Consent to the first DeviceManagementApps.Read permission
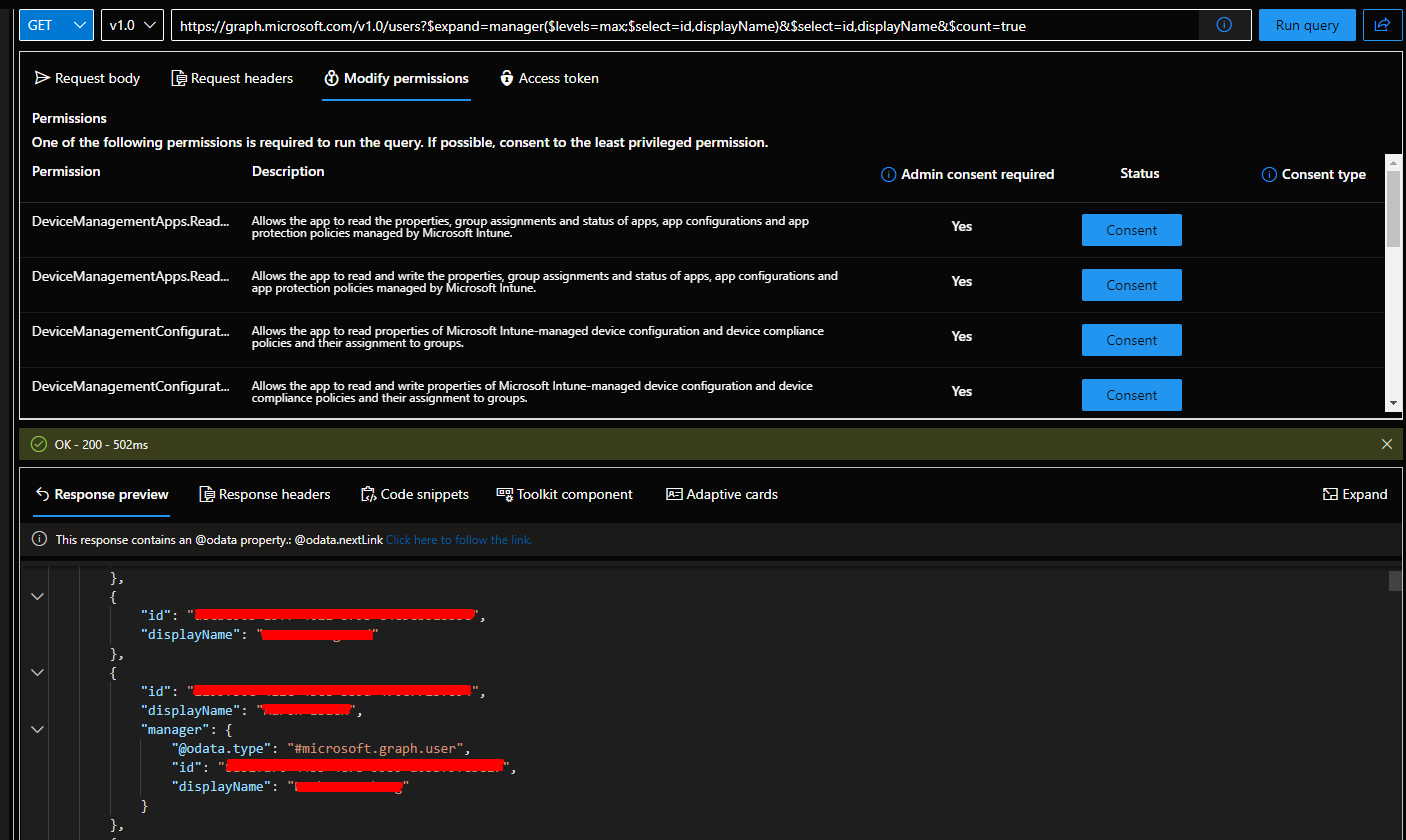The image size is (1406, 840). 1132,230
